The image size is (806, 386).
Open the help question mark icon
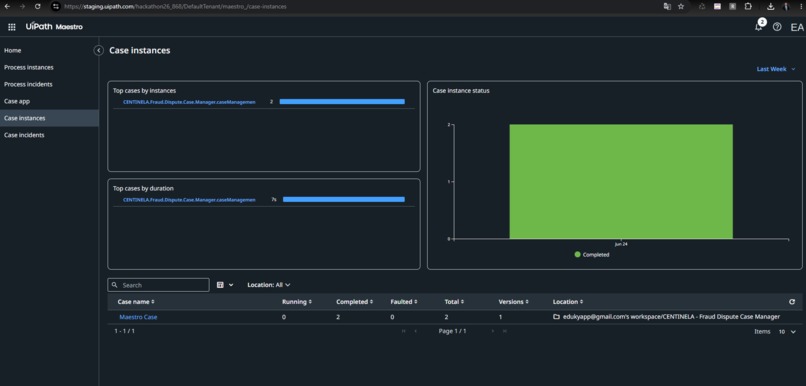777,27
